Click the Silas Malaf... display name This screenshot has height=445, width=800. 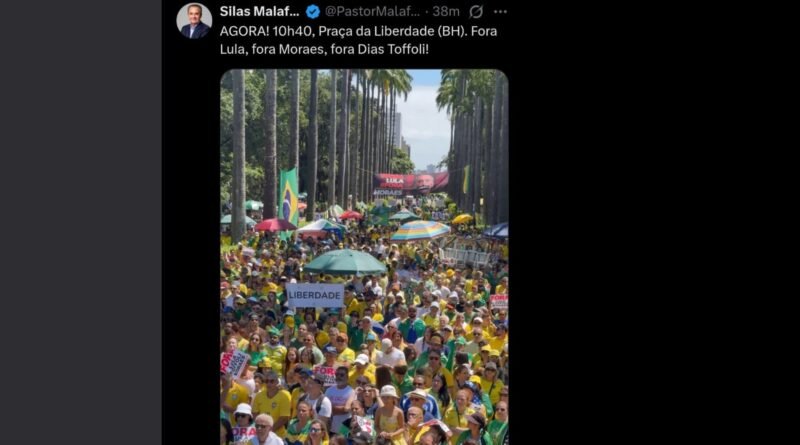tap(259, 11)
